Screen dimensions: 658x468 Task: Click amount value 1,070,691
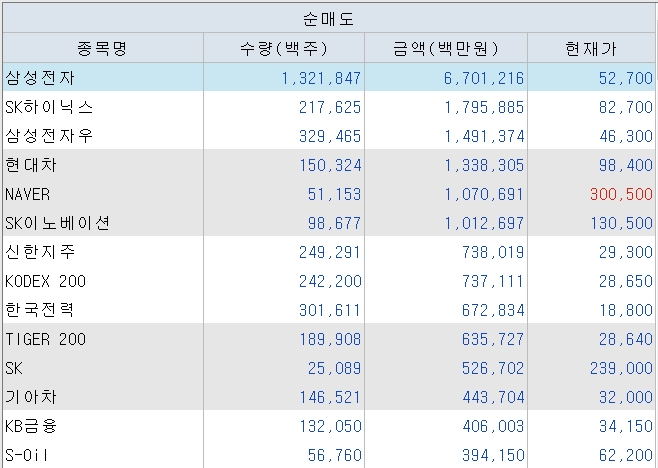pos(484,194)
